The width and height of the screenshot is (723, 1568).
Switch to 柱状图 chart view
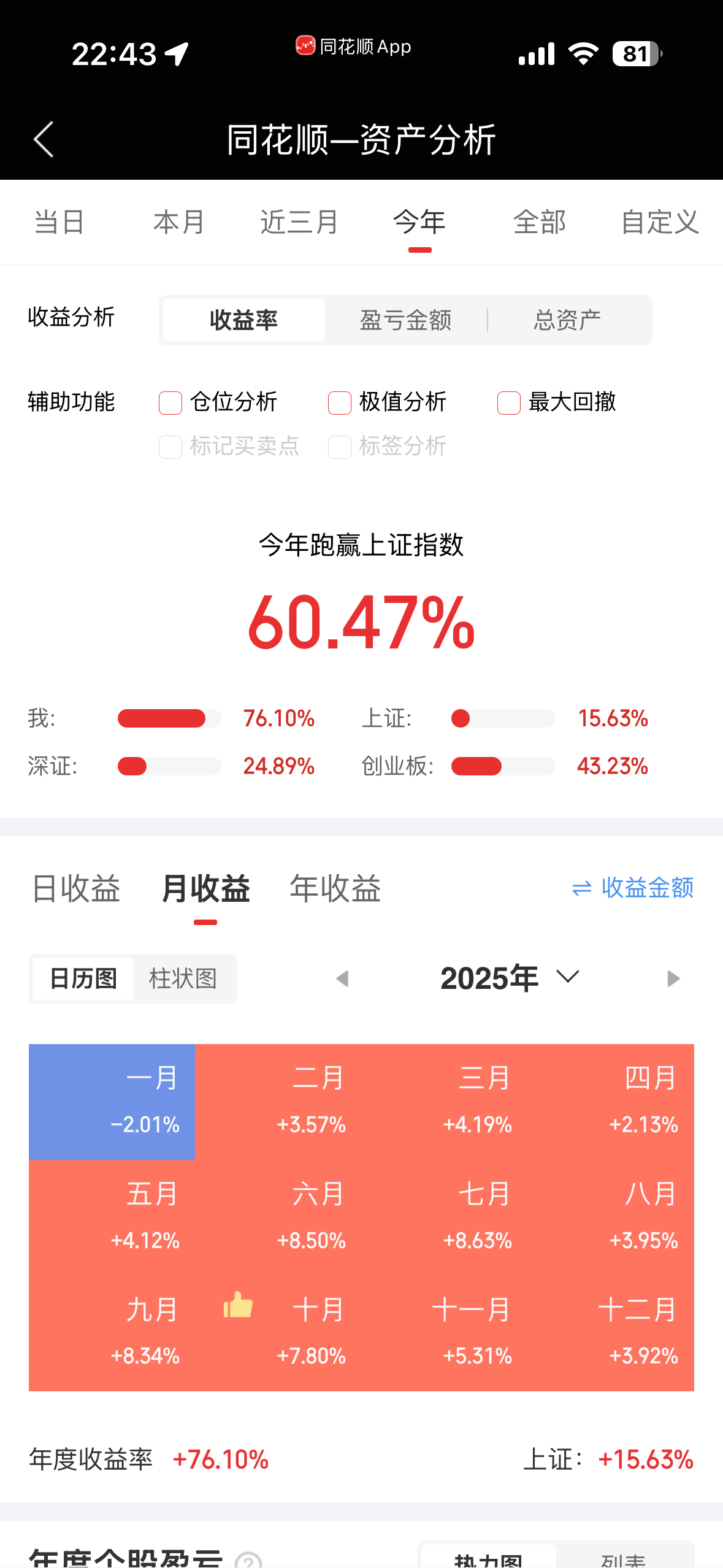click(183, 978)
